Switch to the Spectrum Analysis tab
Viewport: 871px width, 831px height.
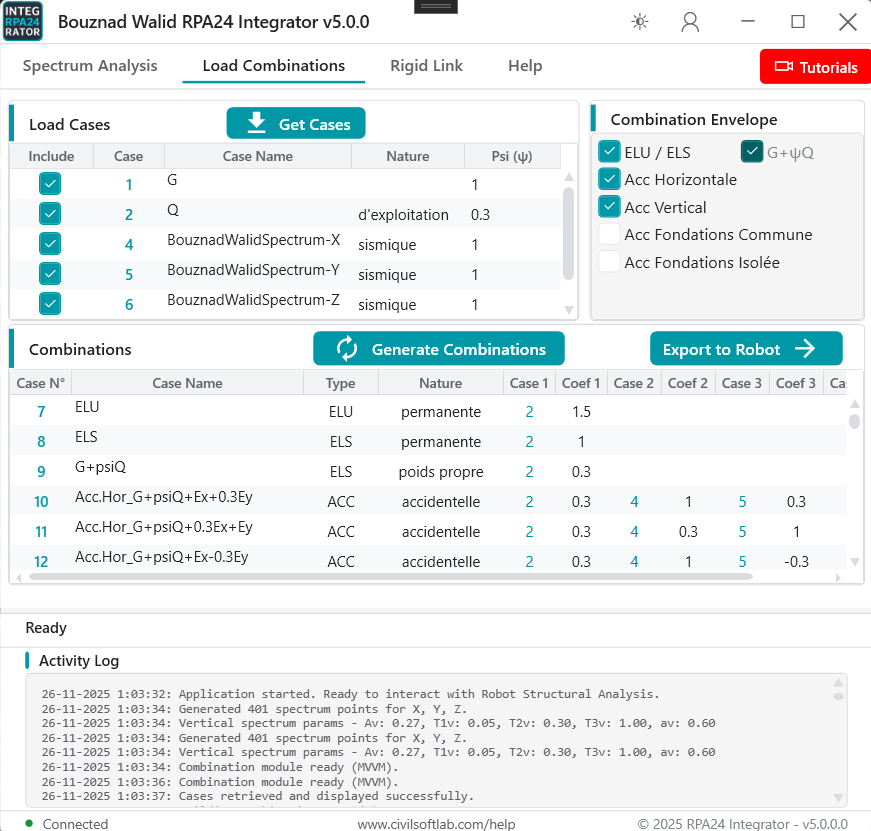point(90,66)
